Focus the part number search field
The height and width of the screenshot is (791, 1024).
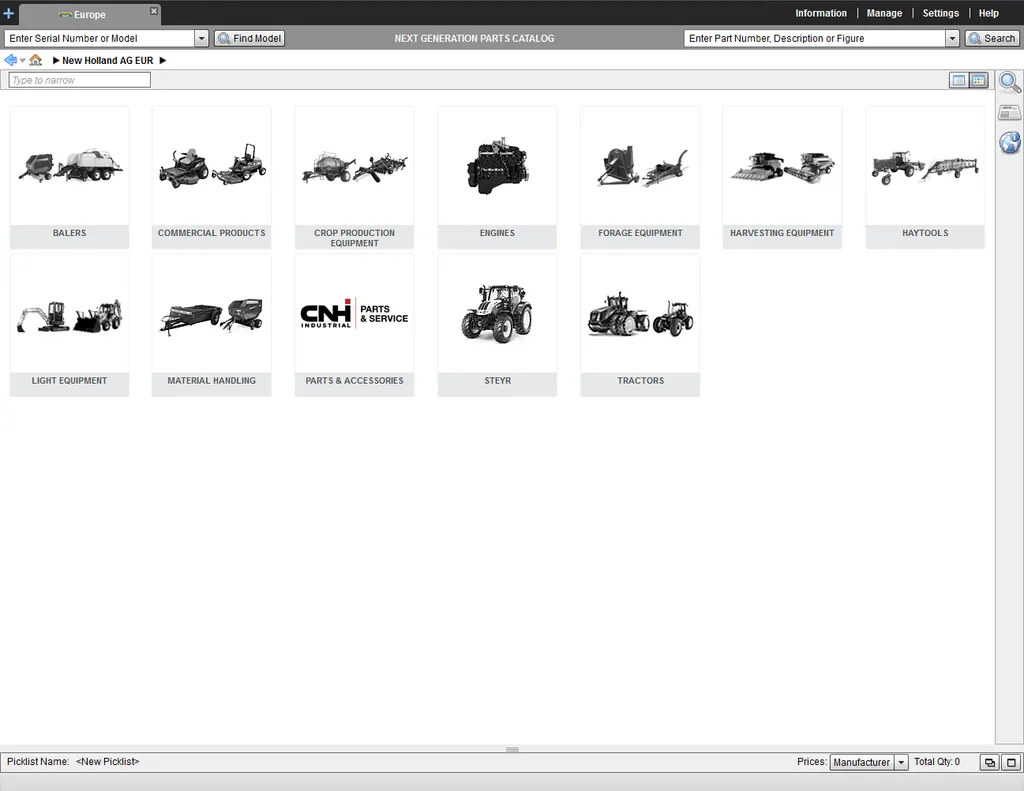[x=814, y=39]
